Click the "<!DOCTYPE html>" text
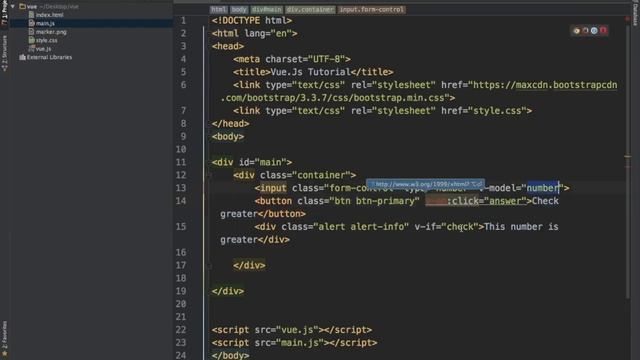 (x=252, y=20)
